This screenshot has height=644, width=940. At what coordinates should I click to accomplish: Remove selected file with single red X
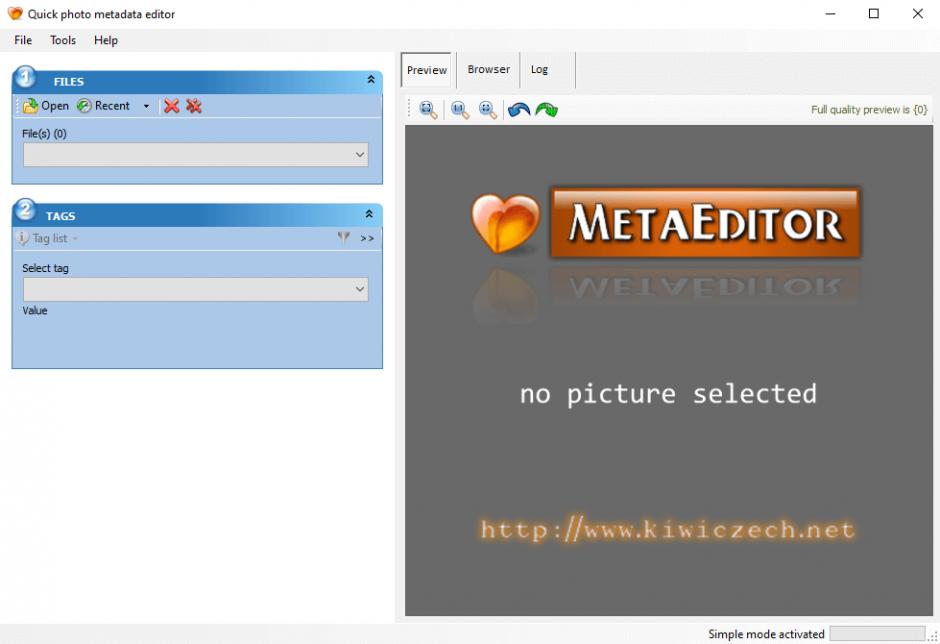pos(171,106)
